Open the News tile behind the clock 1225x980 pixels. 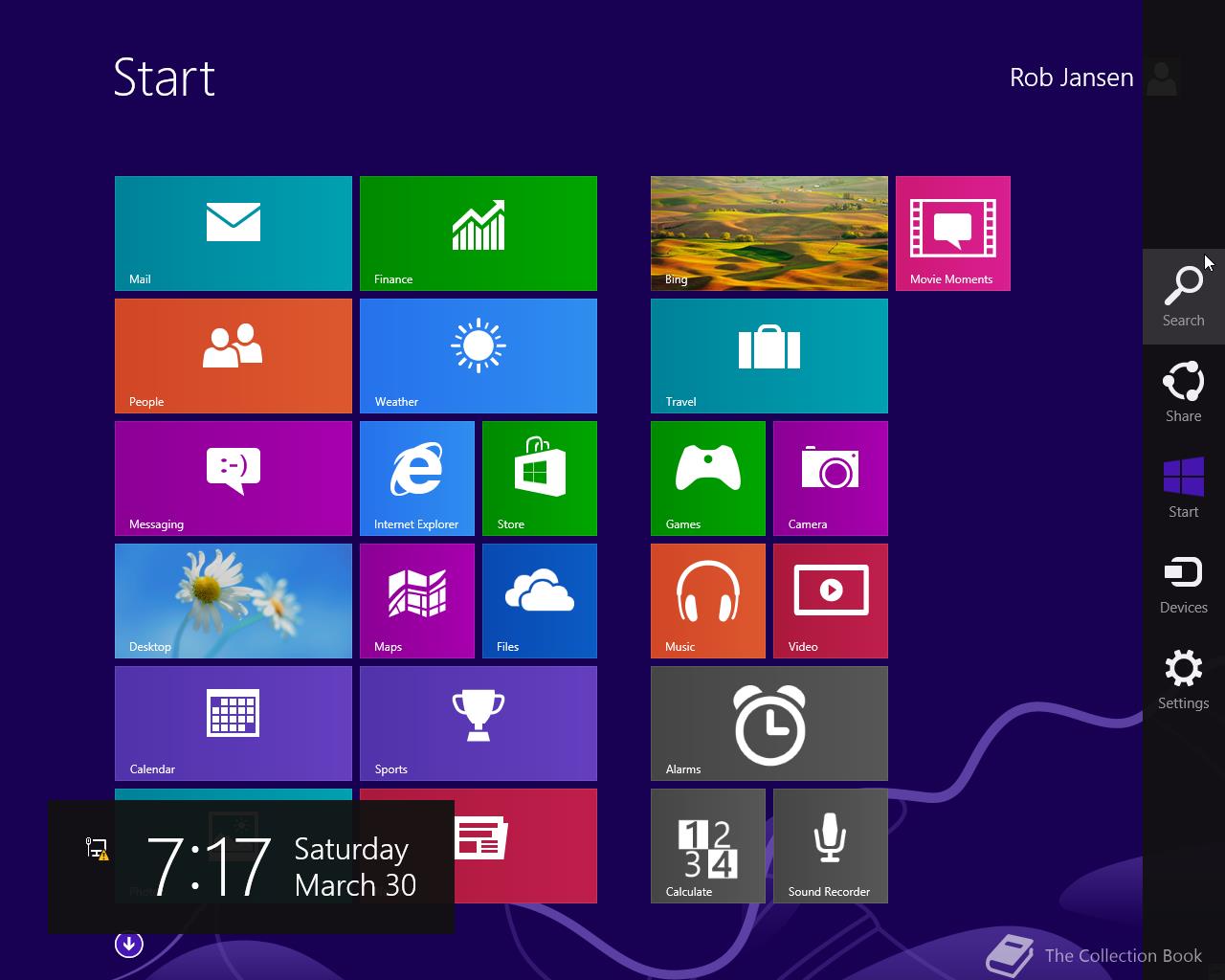[x=525, y=846]
